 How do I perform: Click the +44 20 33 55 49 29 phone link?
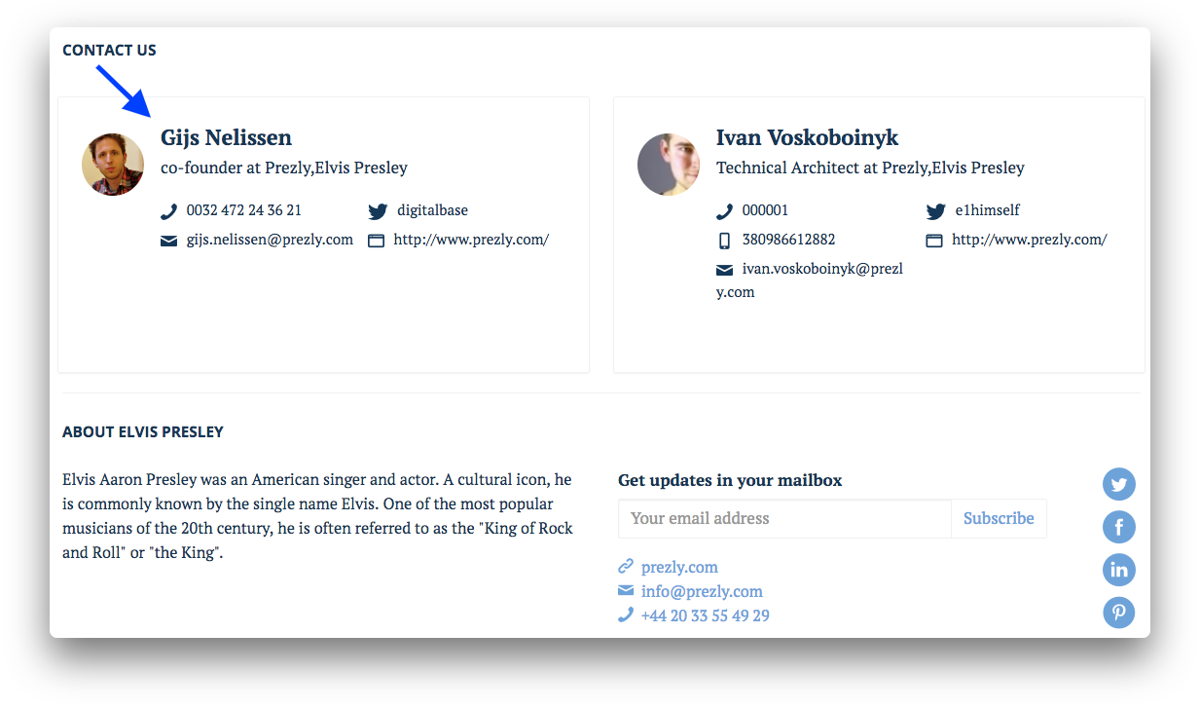coord(705,615)
